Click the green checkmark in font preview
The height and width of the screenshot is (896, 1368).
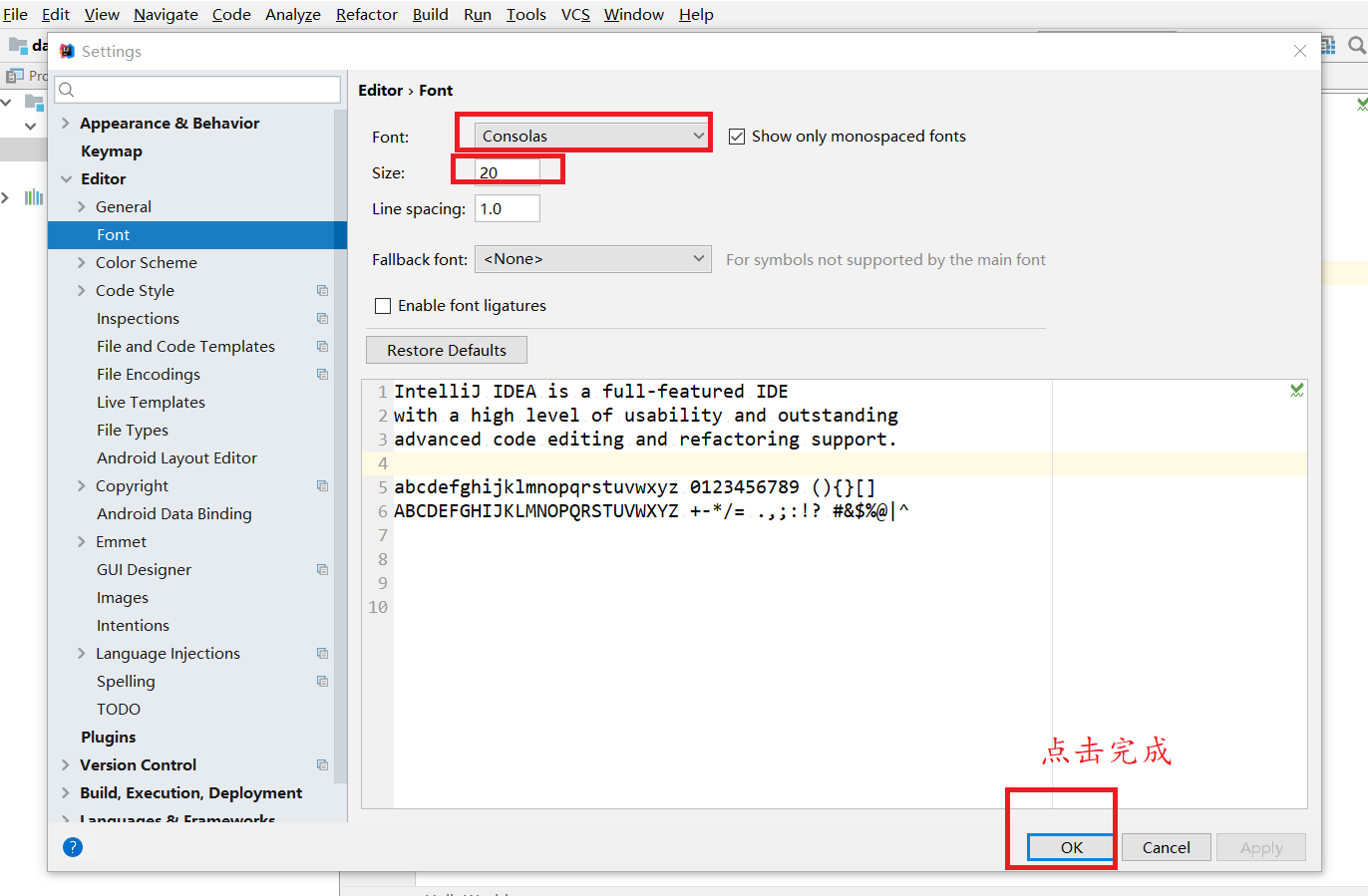[1296, 391]
